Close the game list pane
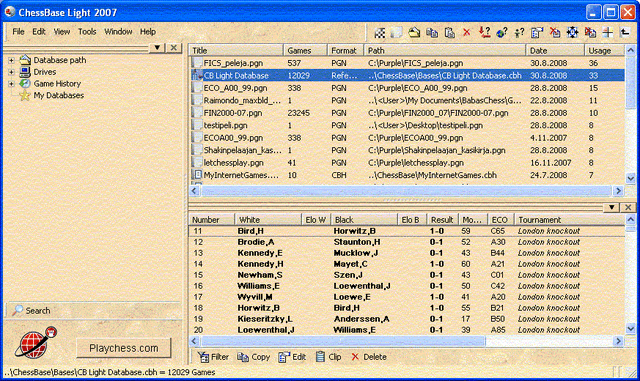Viewport: 640px width, 381px height. click(x=628, y=207)
